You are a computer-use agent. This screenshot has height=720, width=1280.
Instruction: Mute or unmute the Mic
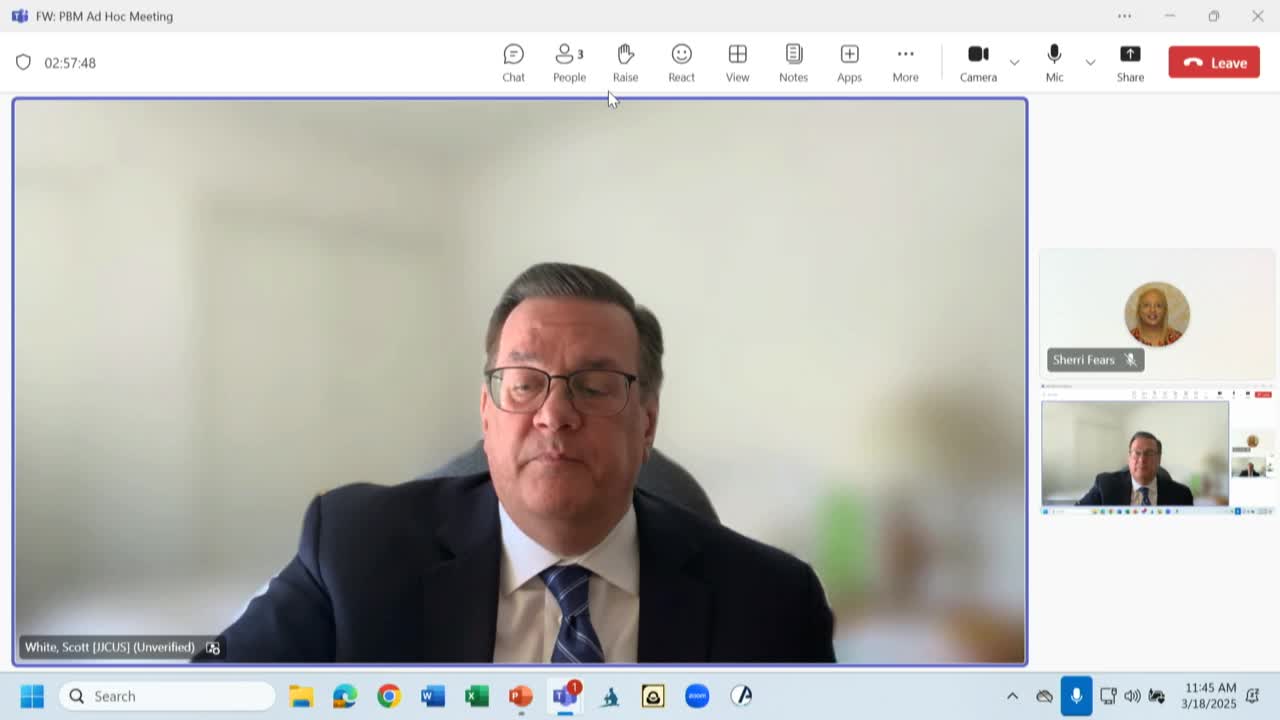pyautogui.click(x=1054, y=63)
